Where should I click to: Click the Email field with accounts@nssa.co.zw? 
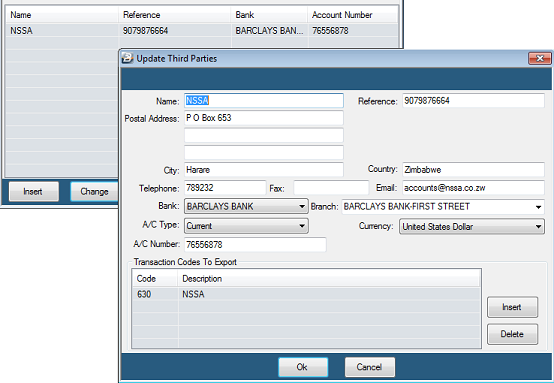pyautogui.click(x=473, y=188)
